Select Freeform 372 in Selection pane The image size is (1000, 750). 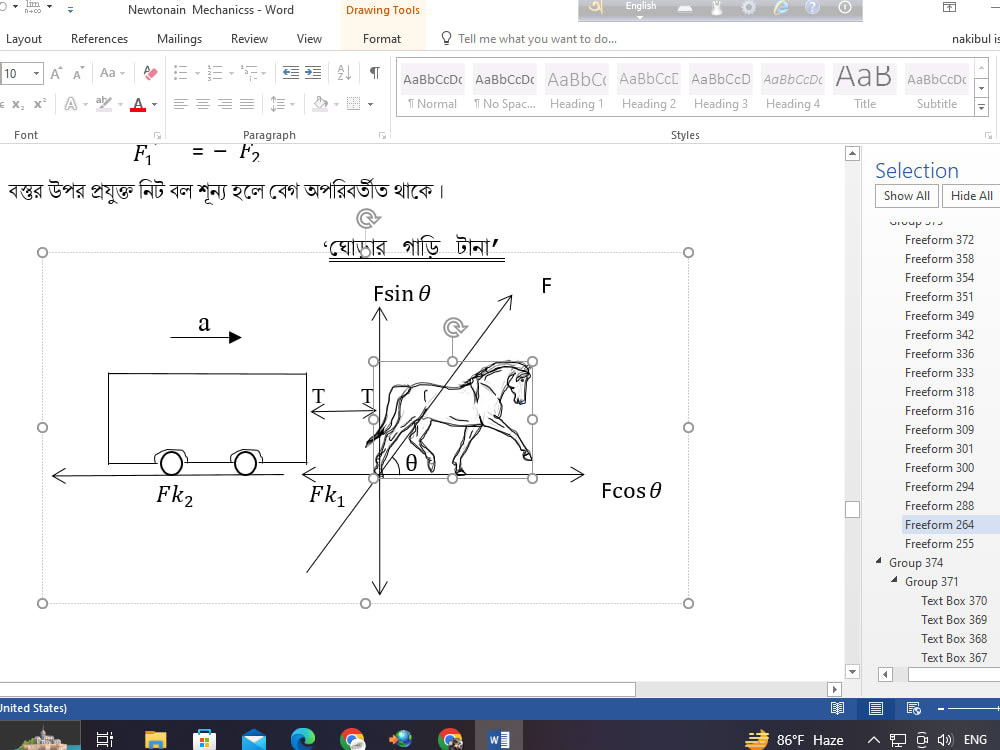pyautogui.click(x=939, y=240)
